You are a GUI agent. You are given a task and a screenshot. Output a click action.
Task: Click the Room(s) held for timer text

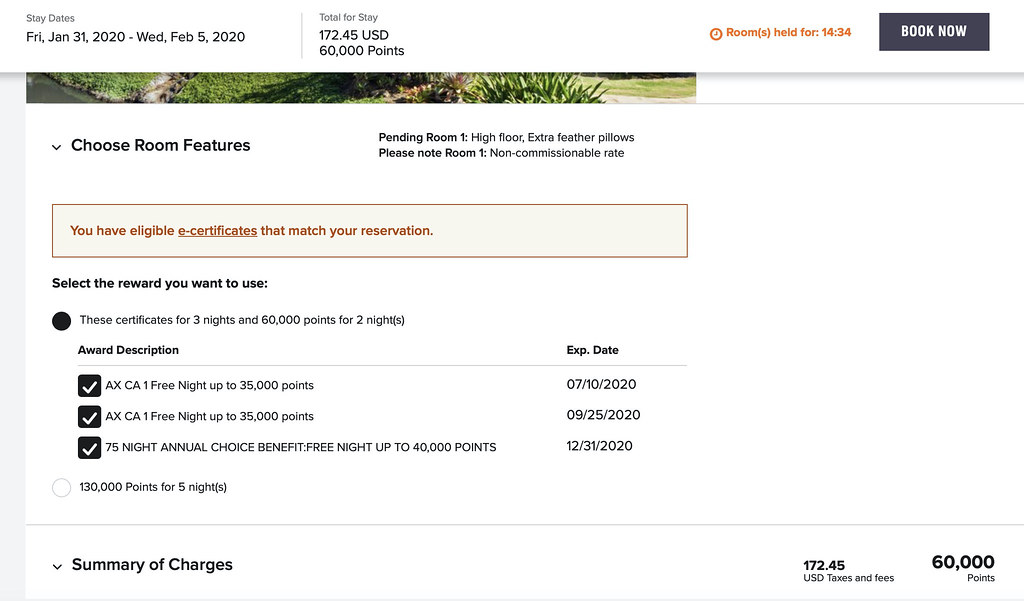788,33
